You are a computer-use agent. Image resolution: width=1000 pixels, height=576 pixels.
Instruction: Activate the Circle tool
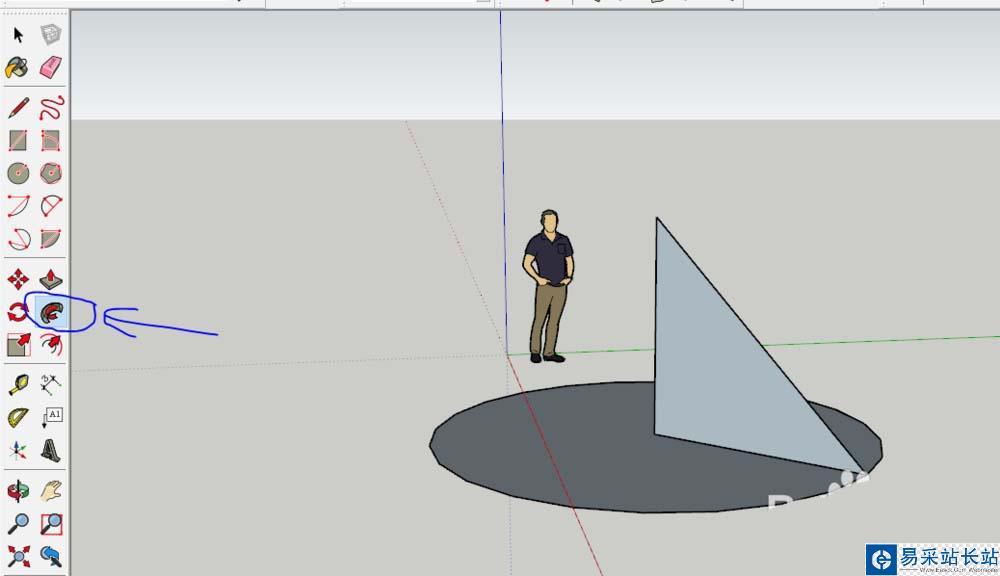click(18, 173)
